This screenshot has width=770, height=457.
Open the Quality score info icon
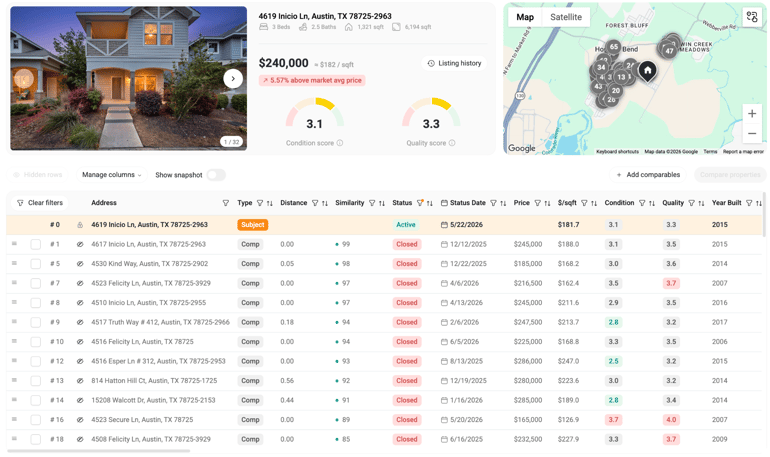[x=452, y=143]
